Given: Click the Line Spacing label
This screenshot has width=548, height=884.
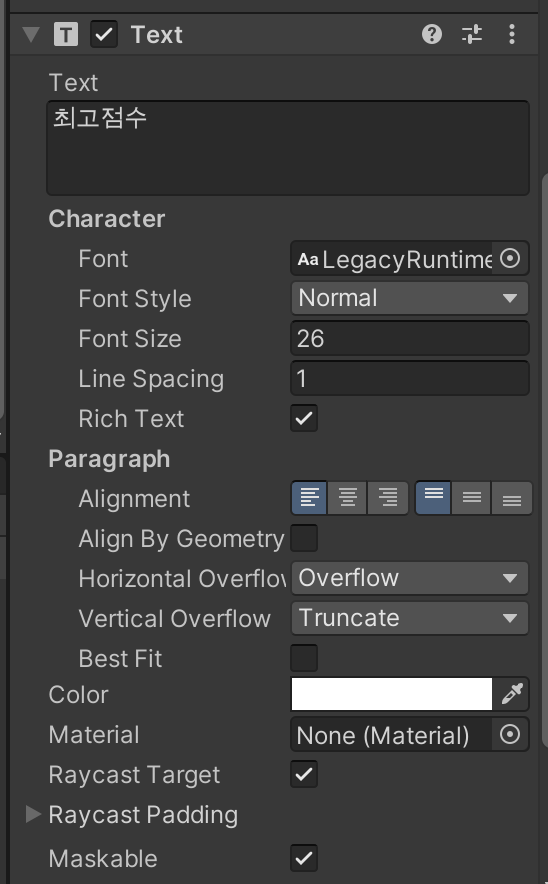Looking at the screenshot, I should click(x=151, y=379).
